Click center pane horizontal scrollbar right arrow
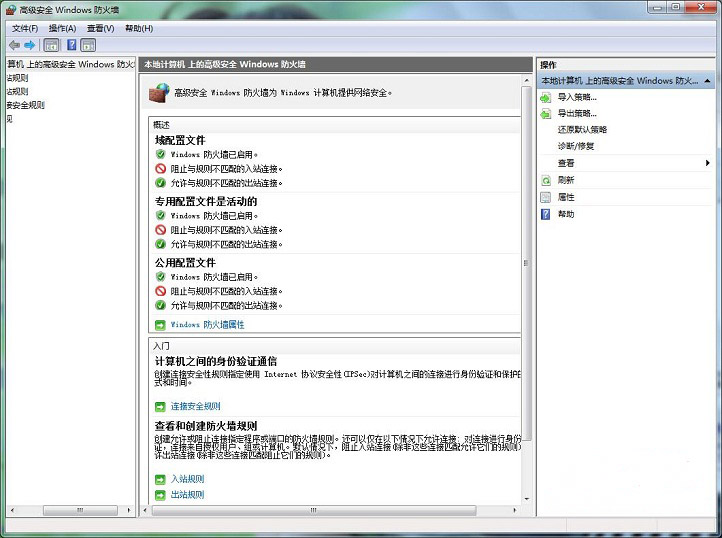Viewport: 722px width, 538px height. pos(515,510)
